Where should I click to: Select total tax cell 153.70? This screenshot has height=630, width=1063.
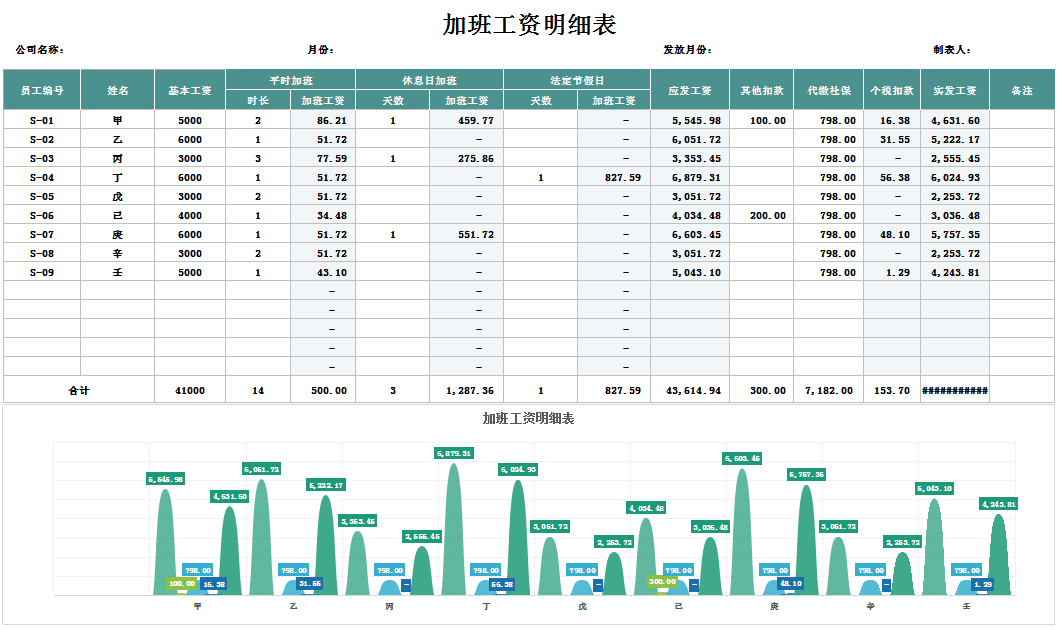click(891, 390)
